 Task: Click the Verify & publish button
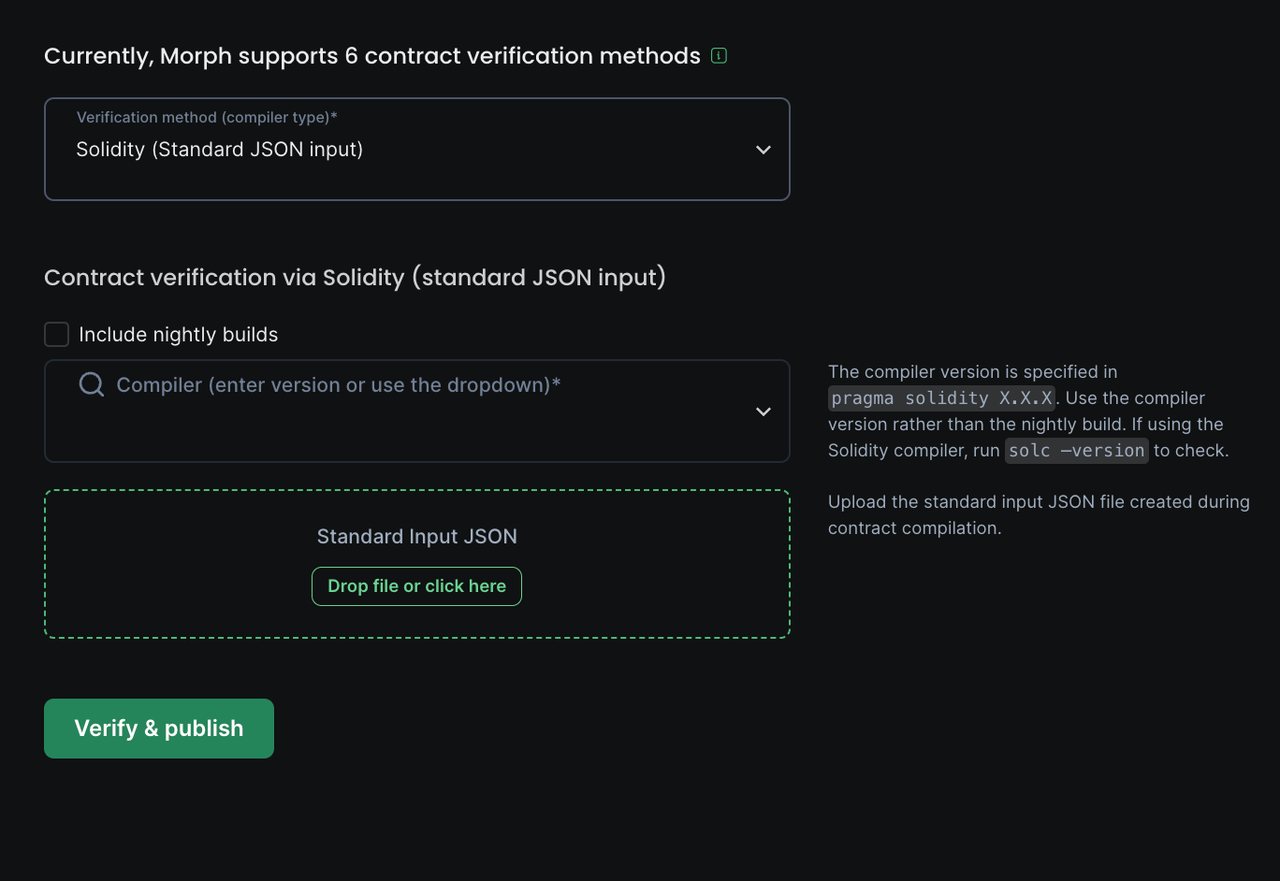tap(159, 728)
